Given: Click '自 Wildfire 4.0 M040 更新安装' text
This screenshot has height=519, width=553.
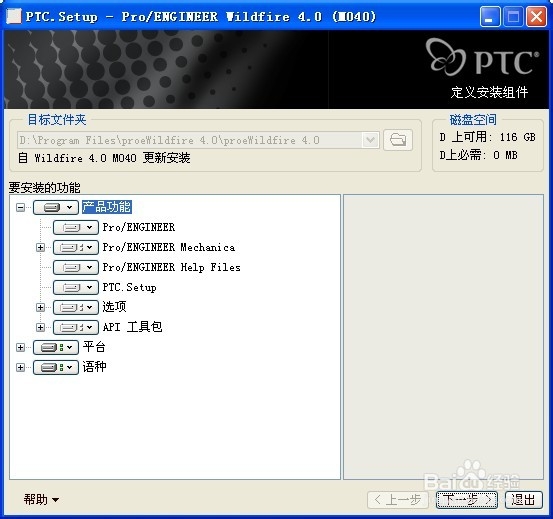Looking at the screenshot, I should [x=104, y=158].
